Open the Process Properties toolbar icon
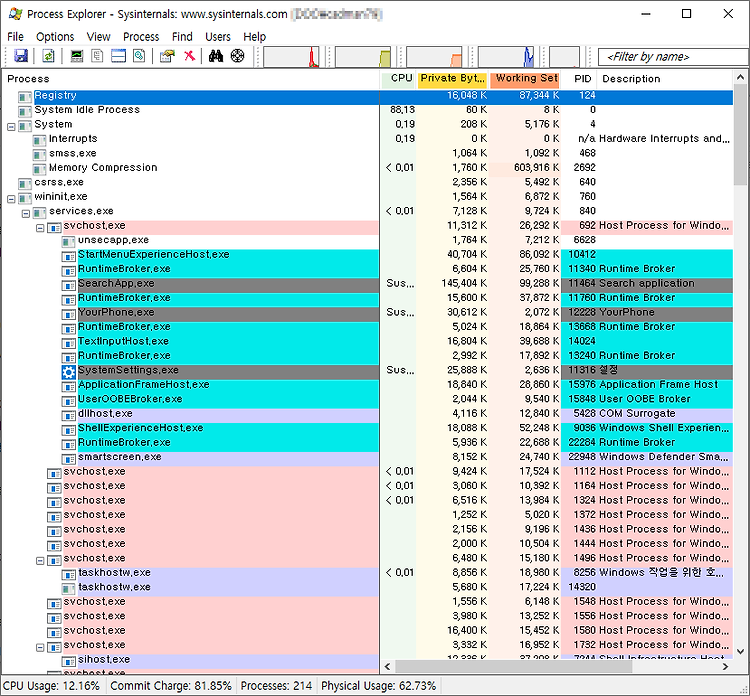750x696 pixels. [167, 56]
